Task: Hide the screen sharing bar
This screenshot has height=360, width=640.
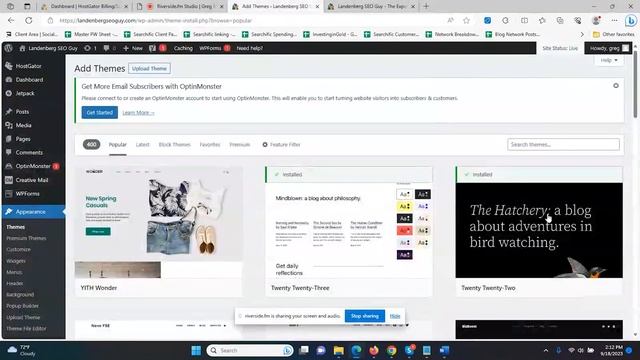Action: 395,316
